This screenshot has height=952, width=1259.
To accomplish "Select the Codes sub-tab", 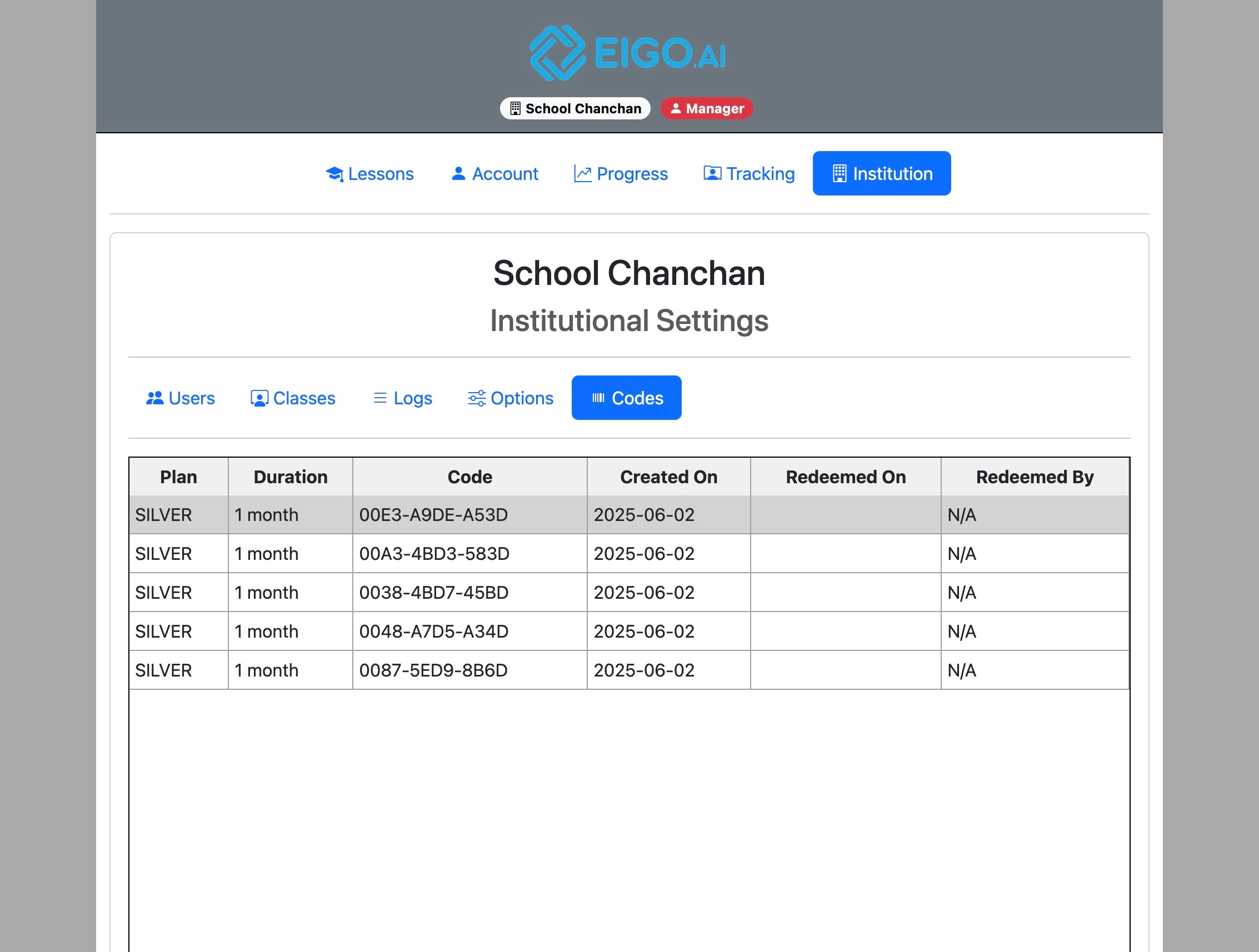I will pos(626,398).
